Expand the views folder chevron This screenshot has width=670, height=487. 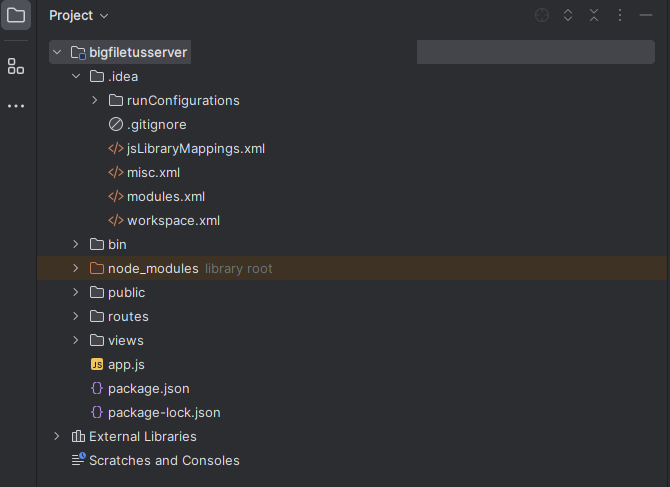point(76,340)
